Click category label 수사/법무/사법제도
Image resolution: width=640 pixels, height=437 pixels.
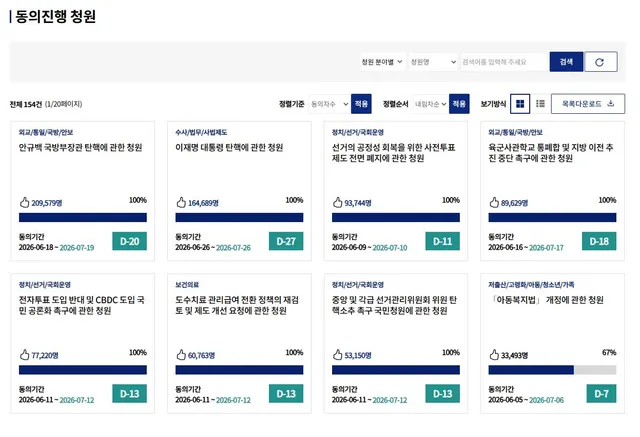click(x=201, y=132)
